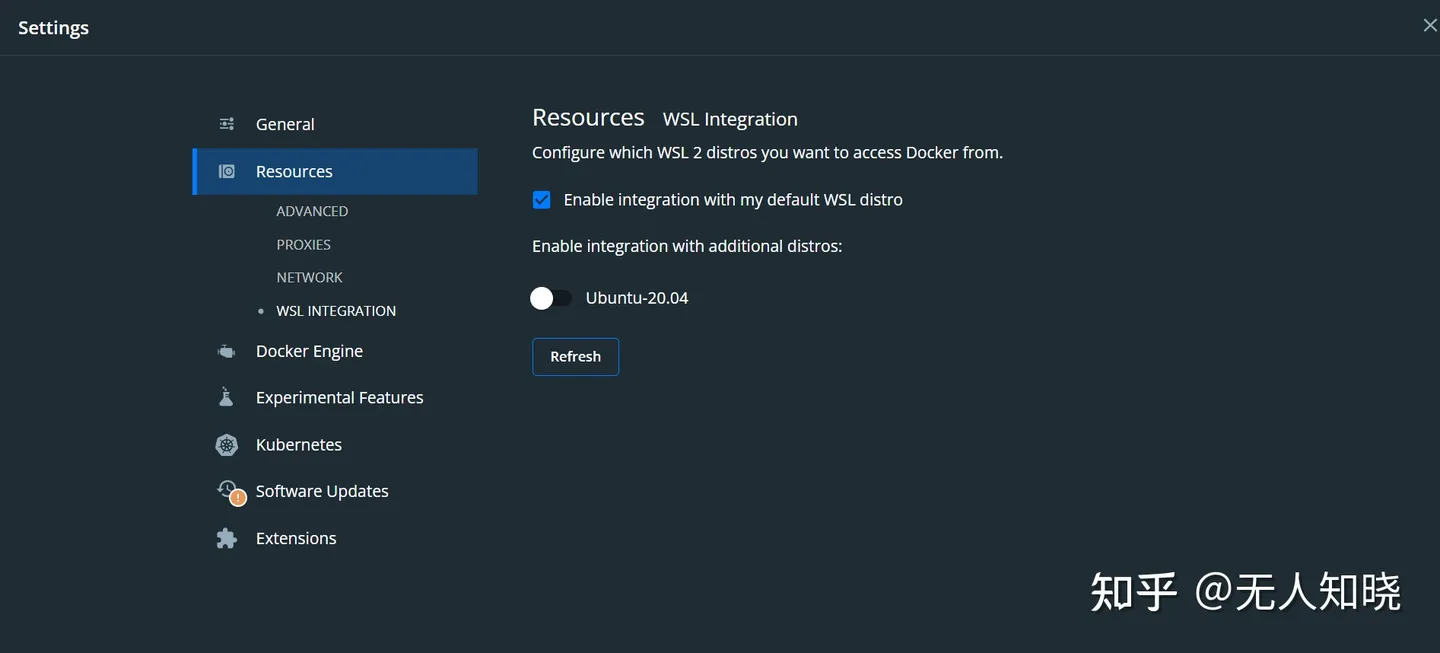Uncheck default WSL distro integration checkbox
Image resolution: width=1440 pixels, height=653 pixels.
[x=541, y=200]
